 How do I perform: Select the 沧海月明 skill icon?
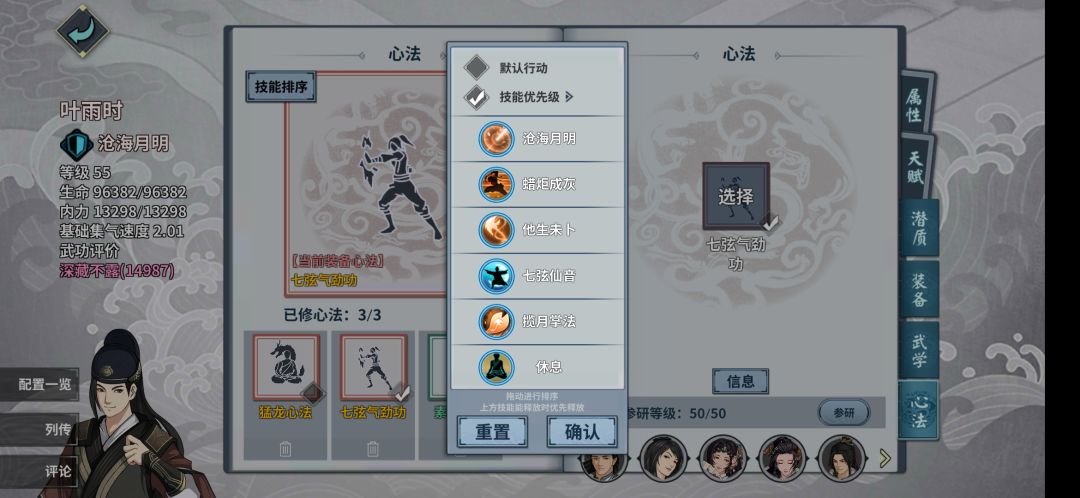(497, 138)
